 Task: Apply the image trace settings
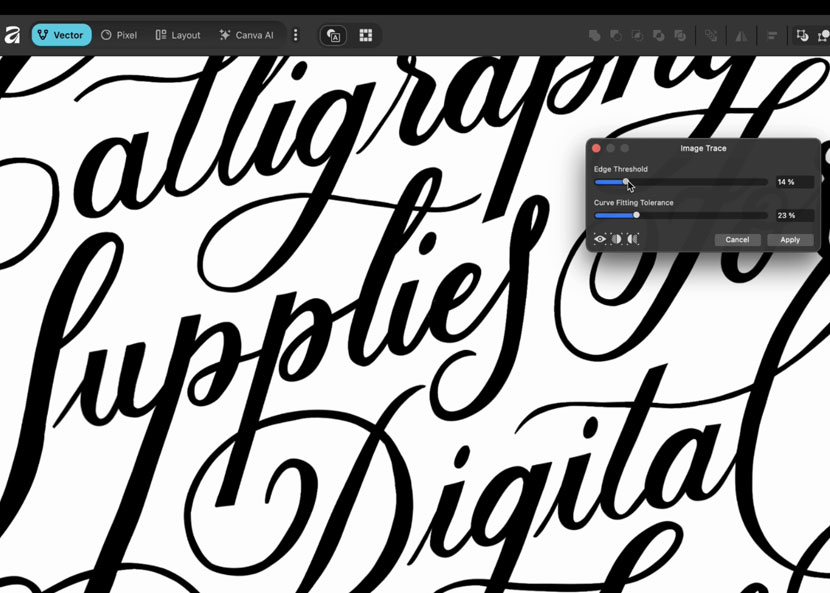click(x=790, y=240)
